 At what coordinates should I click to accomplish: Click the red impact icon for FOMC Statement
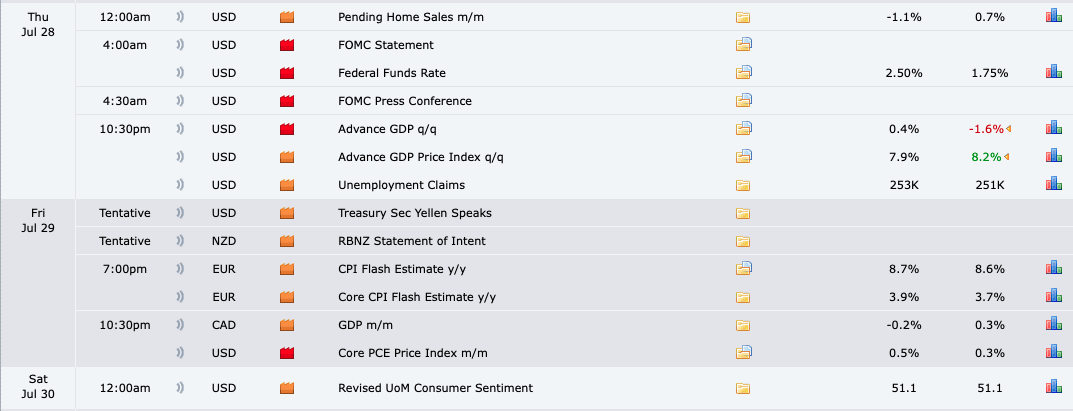pos(287,45)
